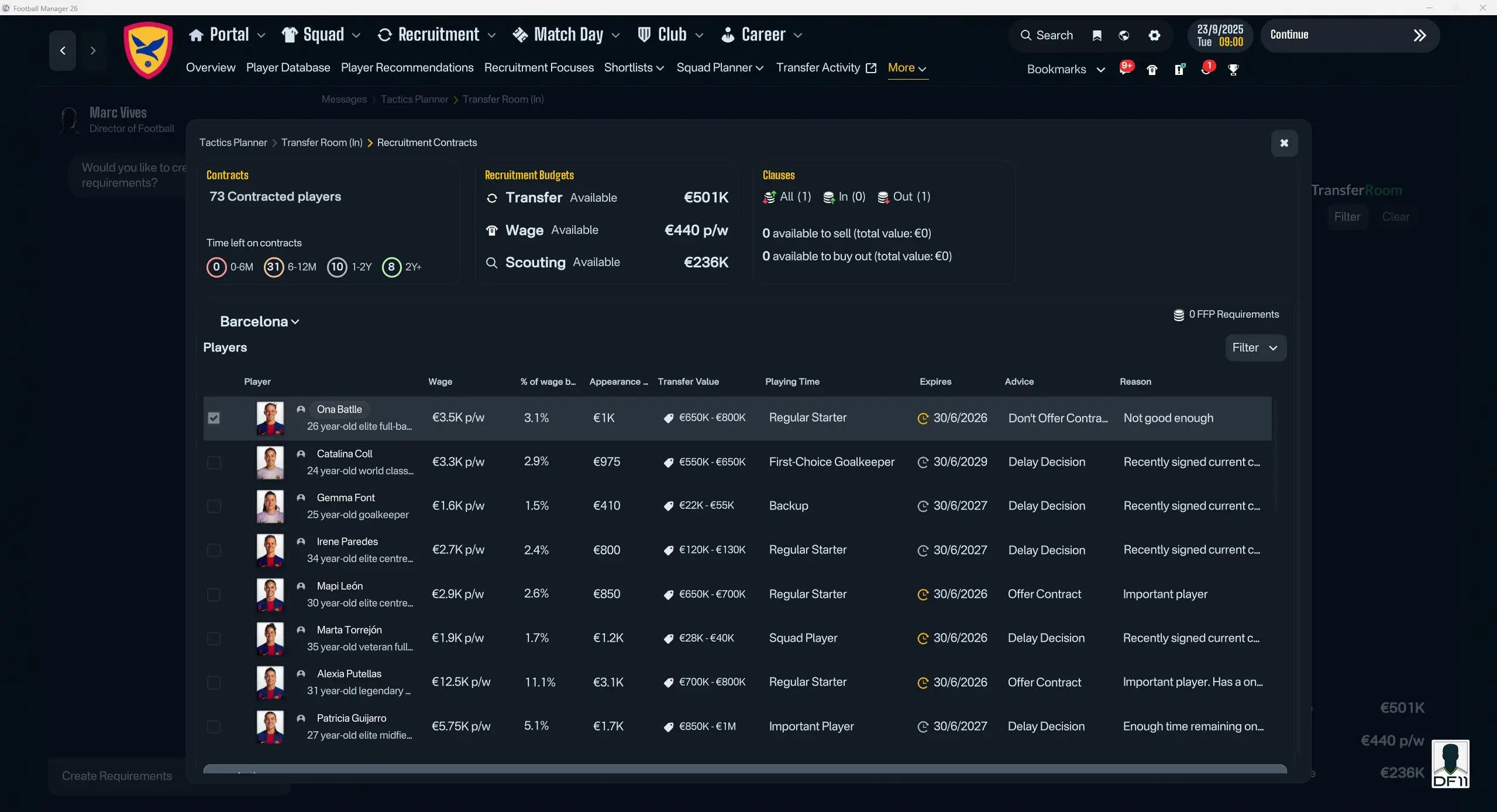Uncheck the Ona Batlle row checkbox
Image resolution: width=1497 pixels, height=812 pixels.
point(214,418)
